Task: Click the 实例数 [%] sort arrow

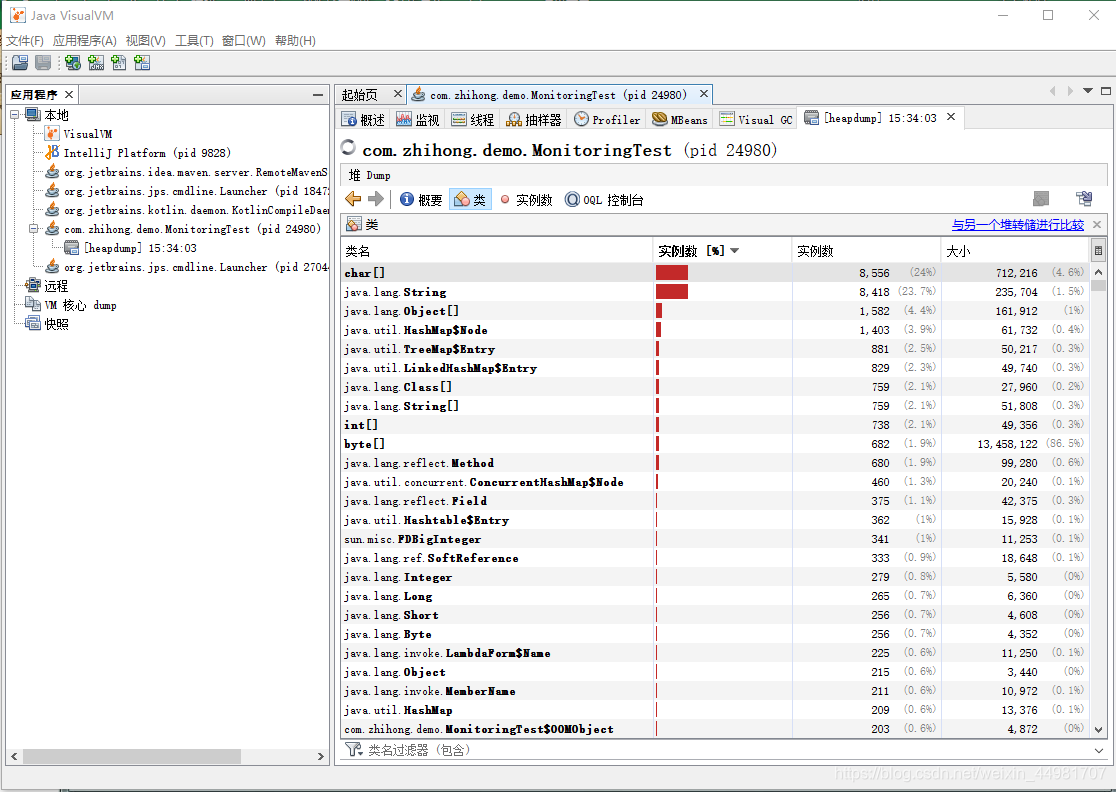Action: tap(735, 251)
